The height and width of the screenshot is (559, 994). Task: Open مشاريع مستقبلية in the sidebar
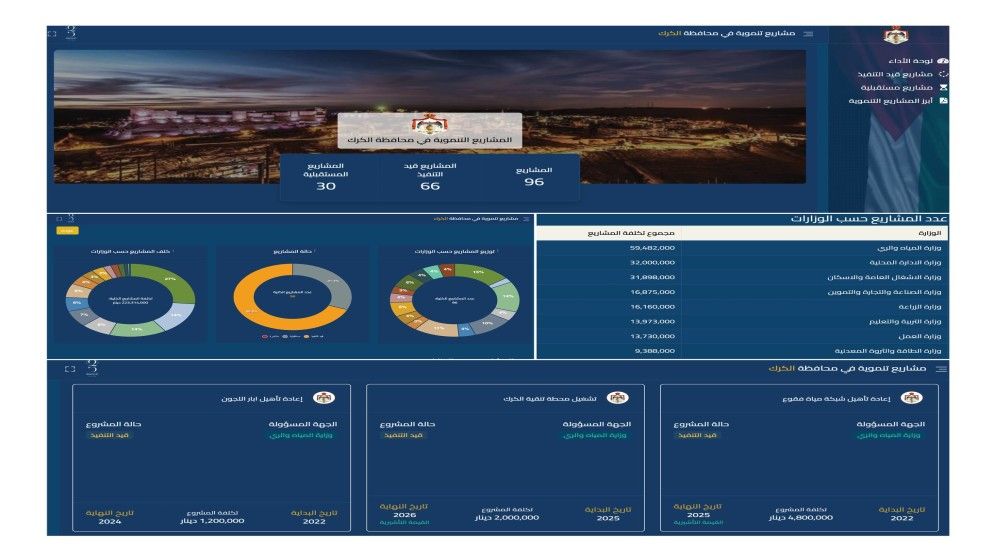click(x=896, y=87)
